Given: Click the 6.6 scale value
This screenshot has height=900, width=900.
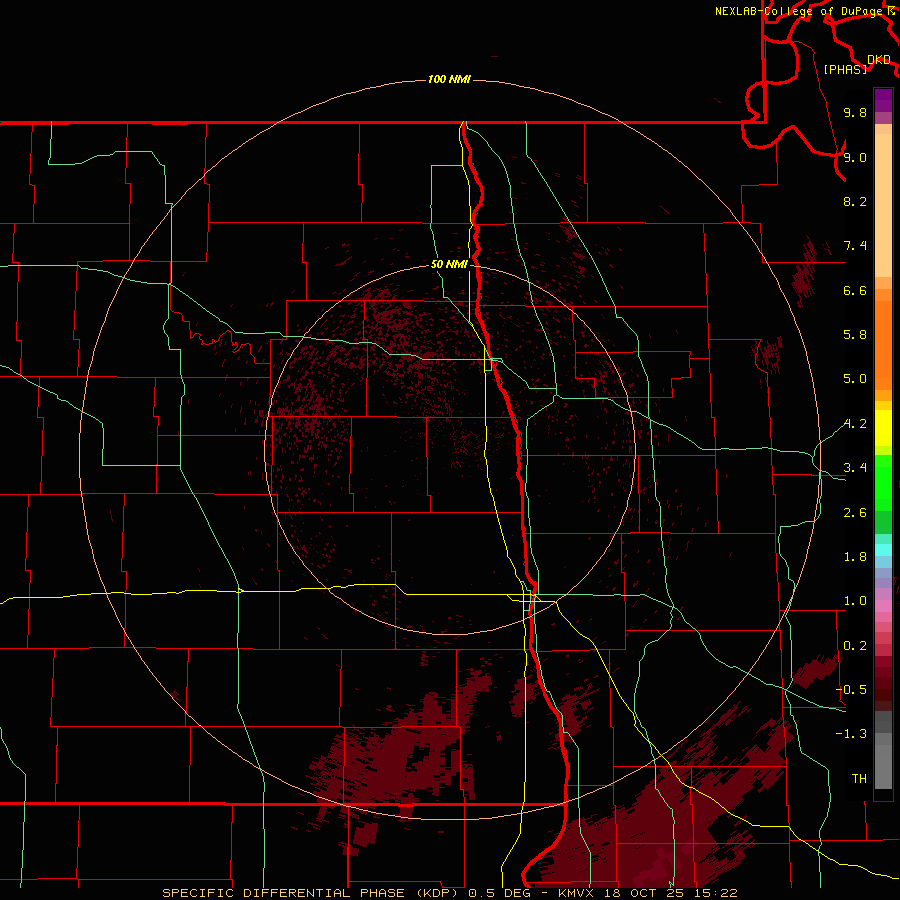Looking at the screenshot, I should [x=855, y=290].
